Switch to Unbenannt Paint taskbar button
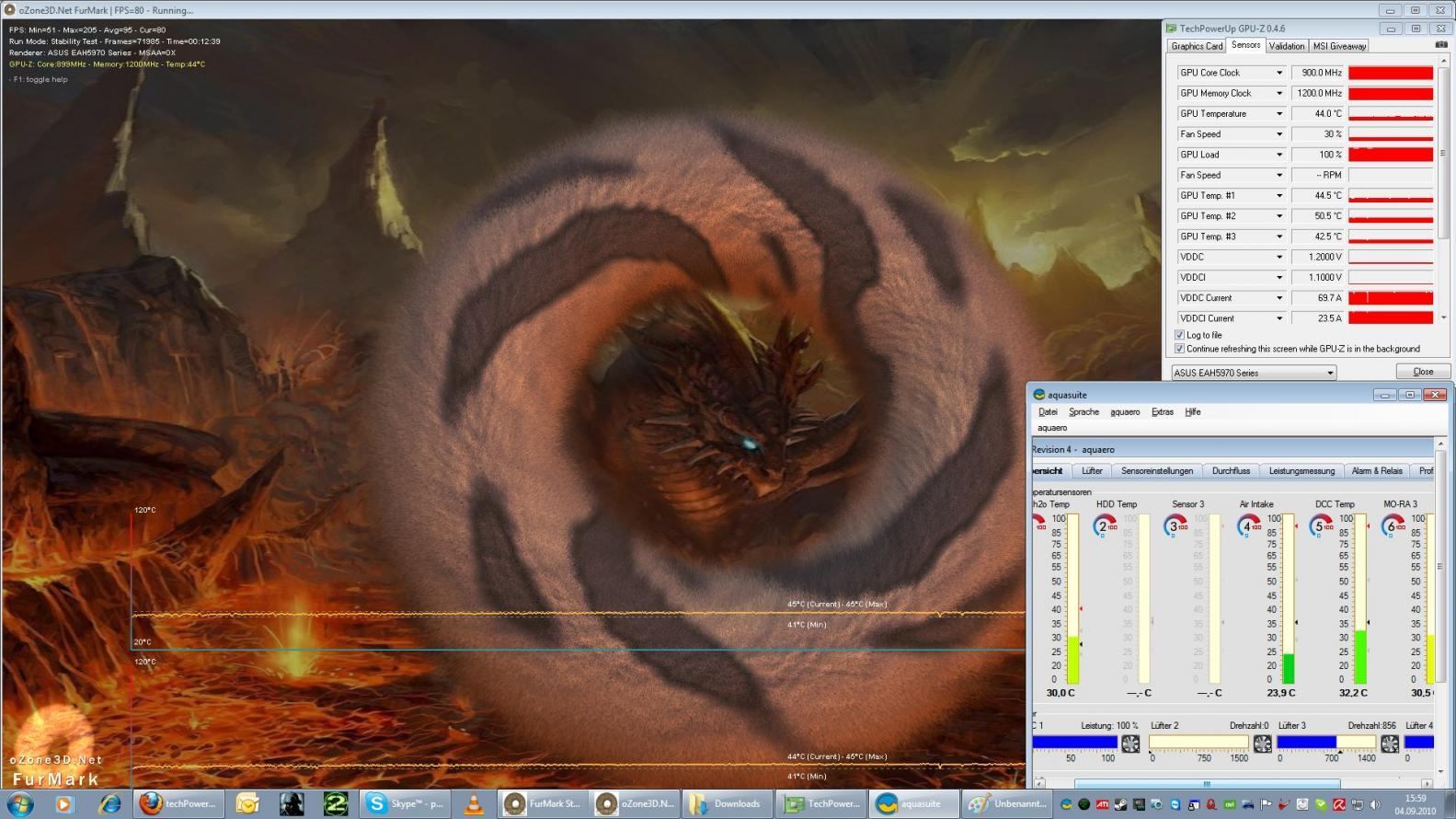1456x819 pixels. [1007, 803]
